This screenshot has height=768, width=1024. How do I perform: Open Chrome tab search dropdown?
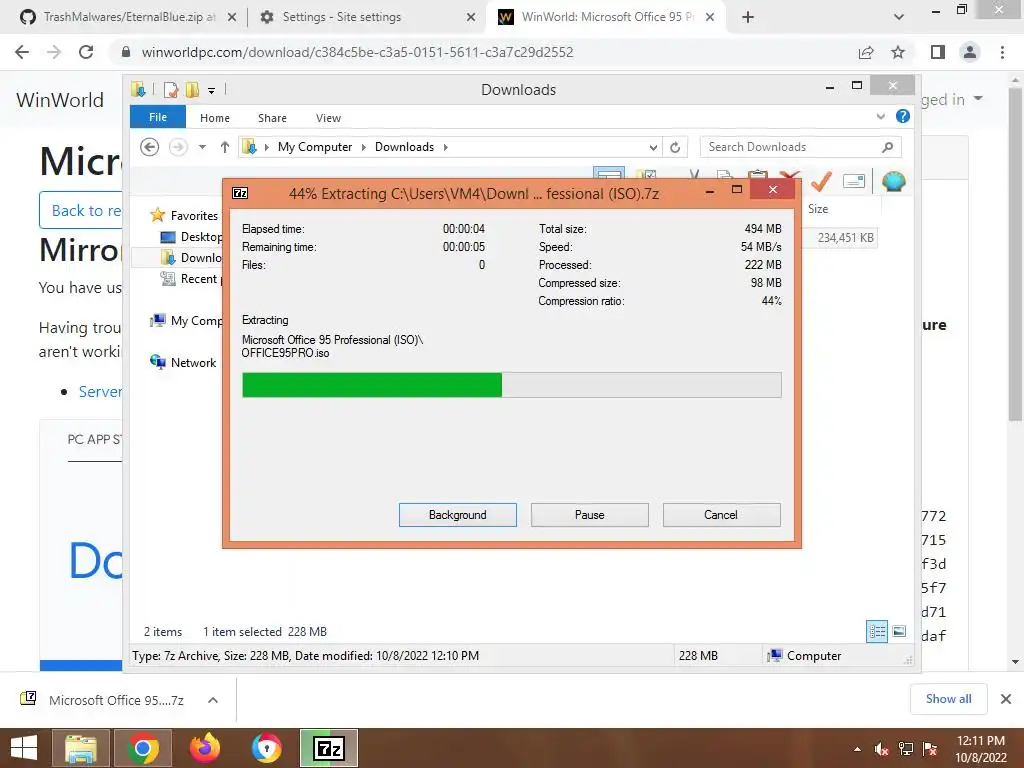click(x=899, y=17)
